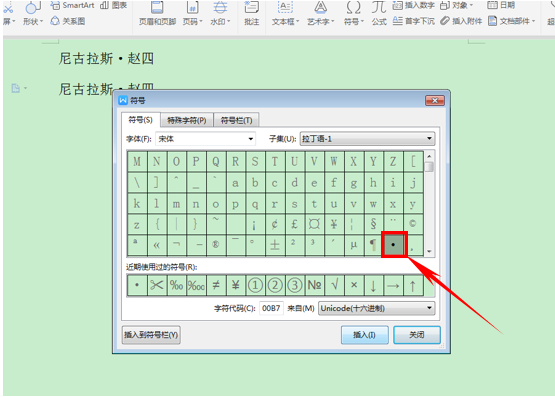Click the symbol grid scrollbar down arrow

coord(429,252)
